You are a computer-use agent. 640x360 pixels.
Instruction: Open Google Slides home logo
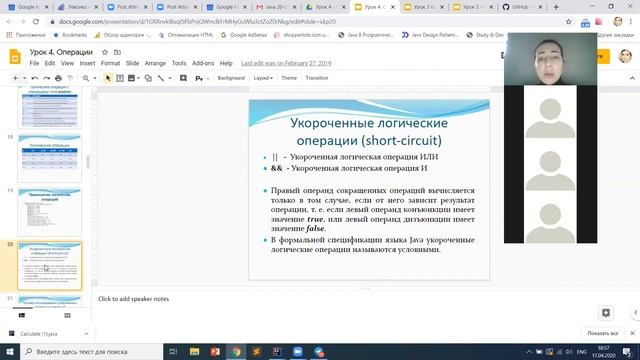click(15, 56)
